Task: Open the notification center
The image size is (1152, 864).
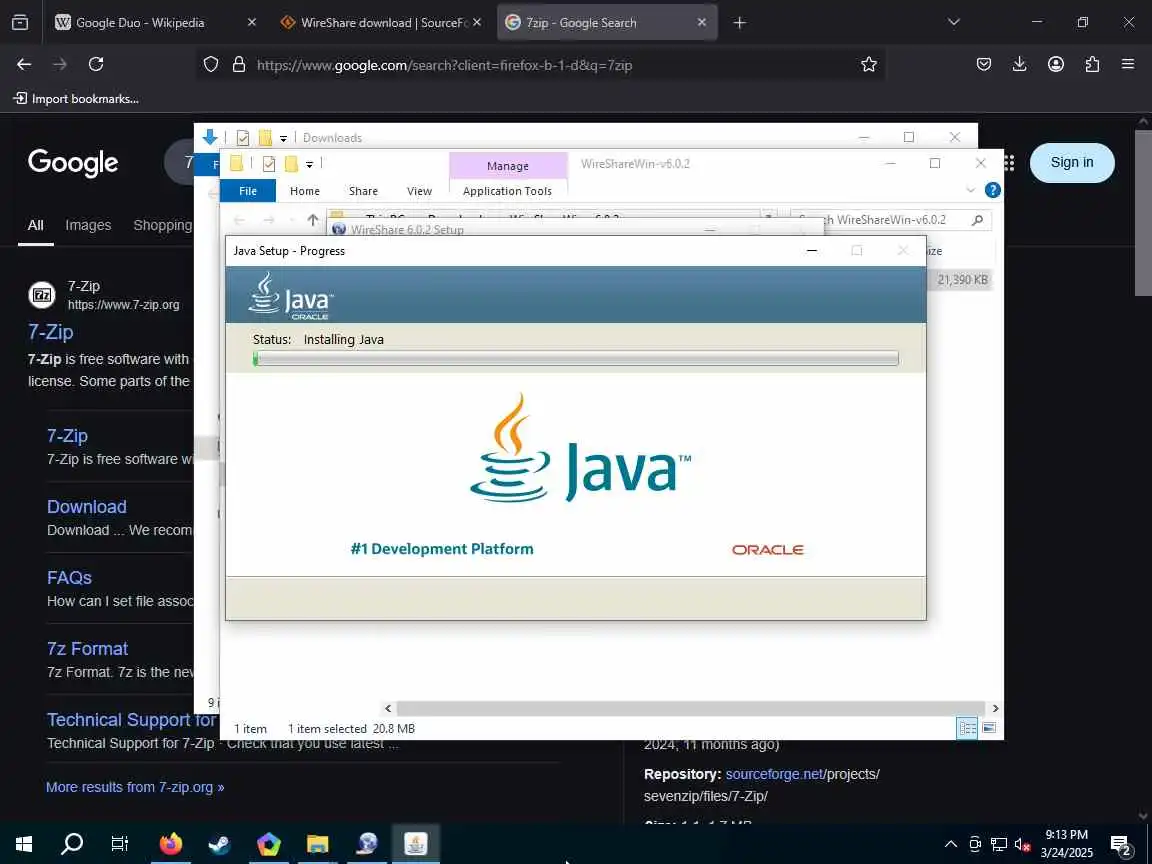Action: point(1121,844)
